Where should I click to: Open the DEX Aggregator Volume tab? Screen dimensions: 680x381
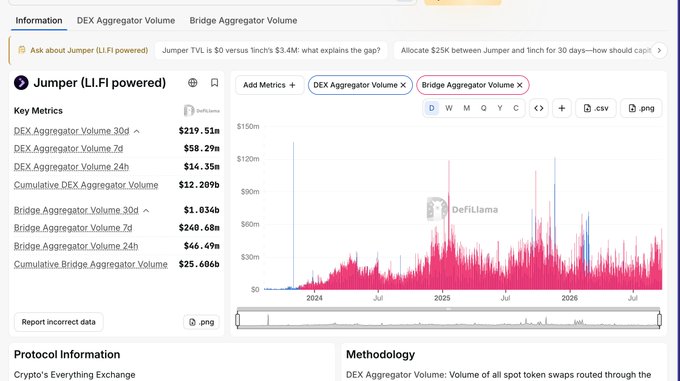click(126, 20)
